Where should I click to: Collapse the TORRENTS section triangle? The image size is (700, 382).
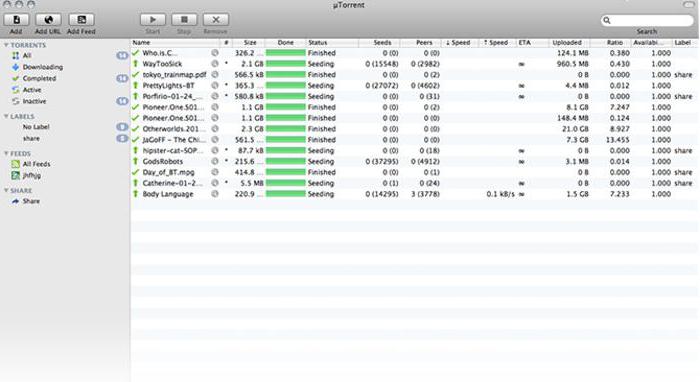click(6, 45)
